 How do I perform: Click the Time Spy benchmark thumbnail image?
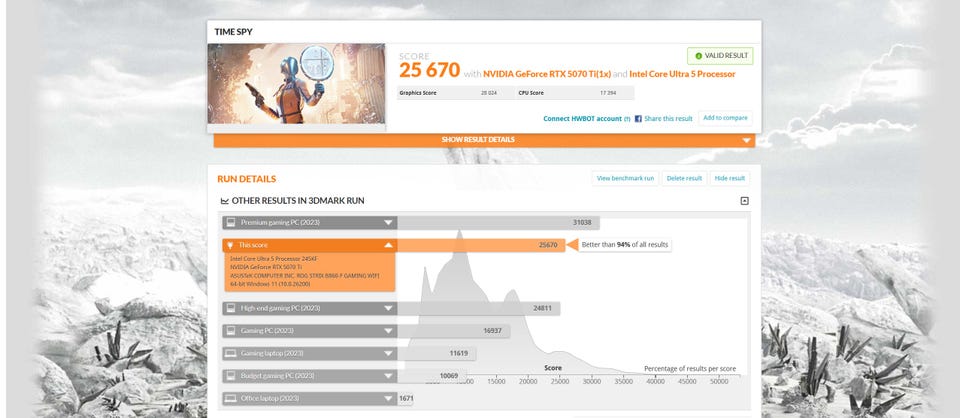[x=296, y=83]
